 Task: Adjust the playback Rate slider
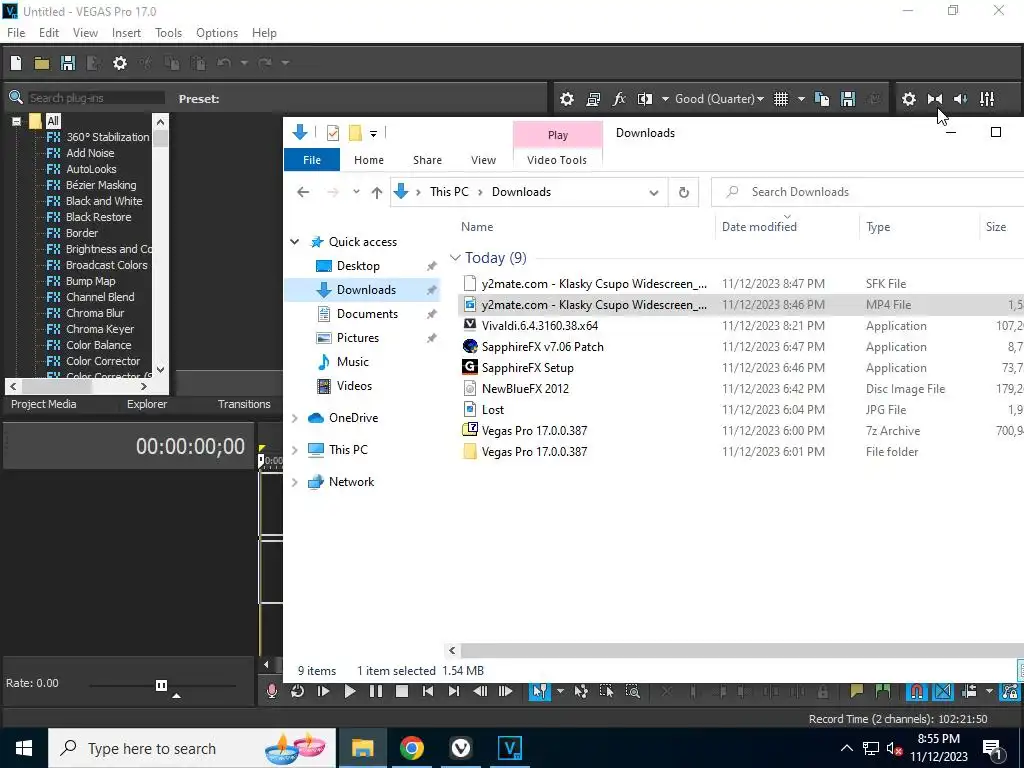pyautogui.click(x=162, y=685)
